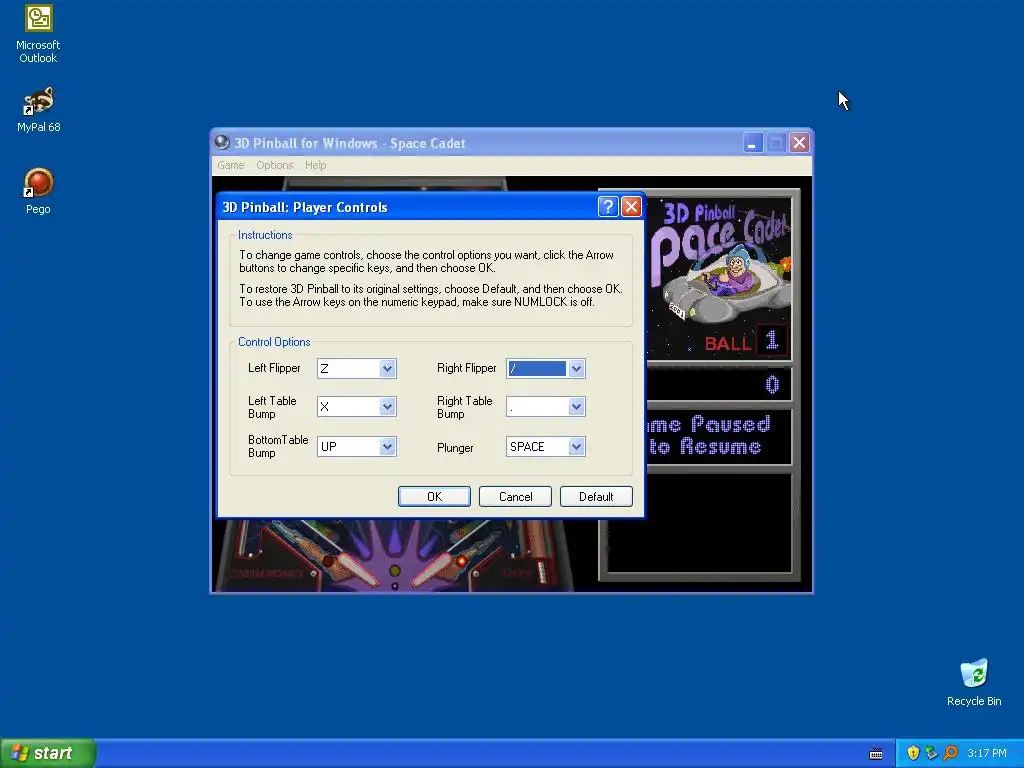The width and height of the screenshot is (1024, 768).
Task: Click the magnifier tray icon
Action: click(x=950, y=753)
